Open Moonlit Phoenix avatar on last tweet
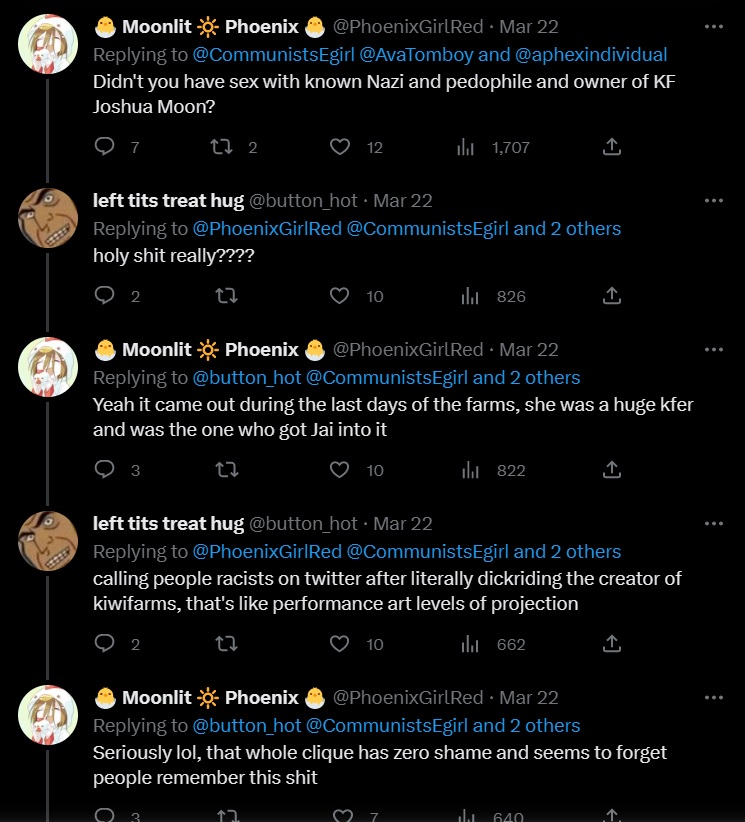Image resolution: width=745 pixels, height=822 pixels. (x=48, y=715)
